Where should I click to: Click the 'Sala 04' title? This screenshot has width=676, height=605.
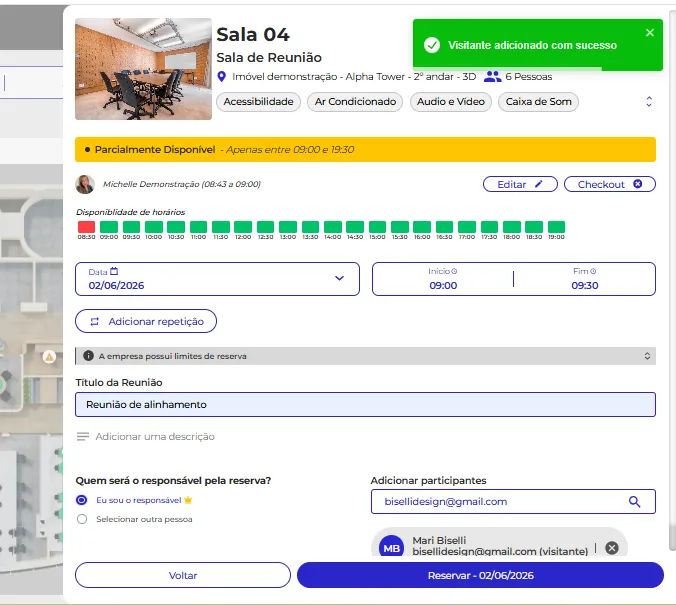pos(253,34)
